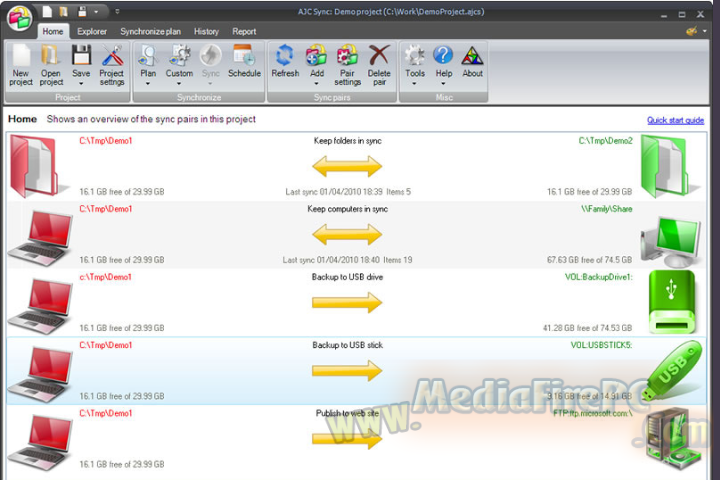Expand the Help dropdown arrow

[x=443, y=84]
